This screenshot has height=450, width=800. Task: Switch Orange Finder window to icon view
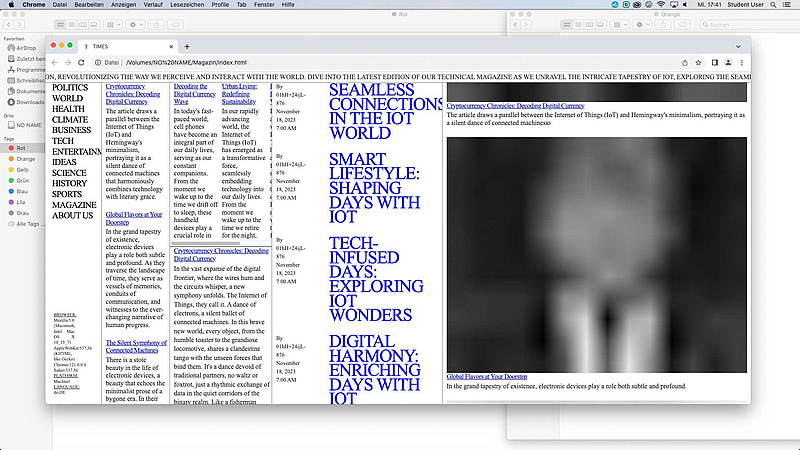pyautogui.click(x=567, y=24)
